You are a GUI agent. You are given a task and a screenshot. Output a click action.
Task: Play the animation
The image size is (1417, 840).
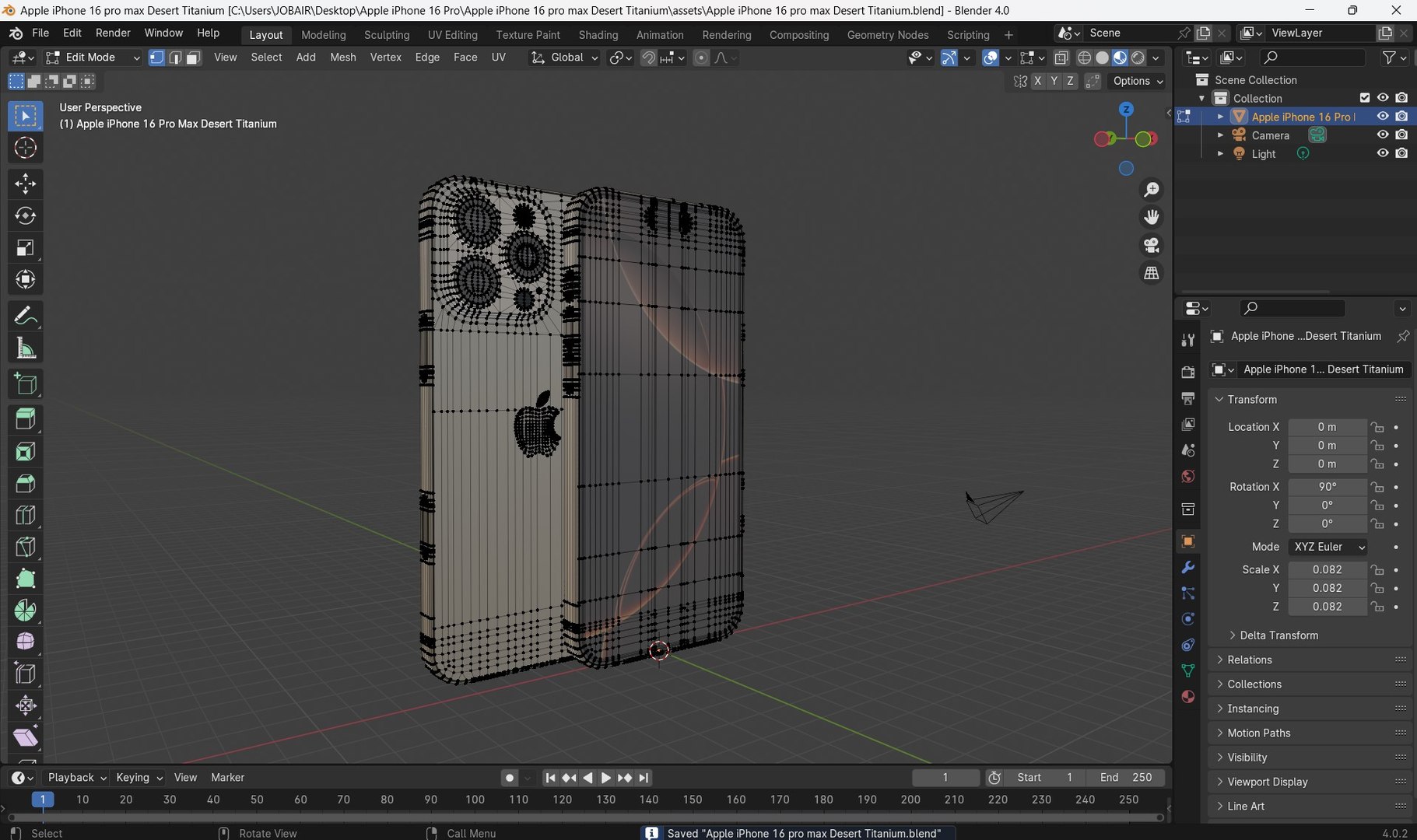(x=605, y=778)
